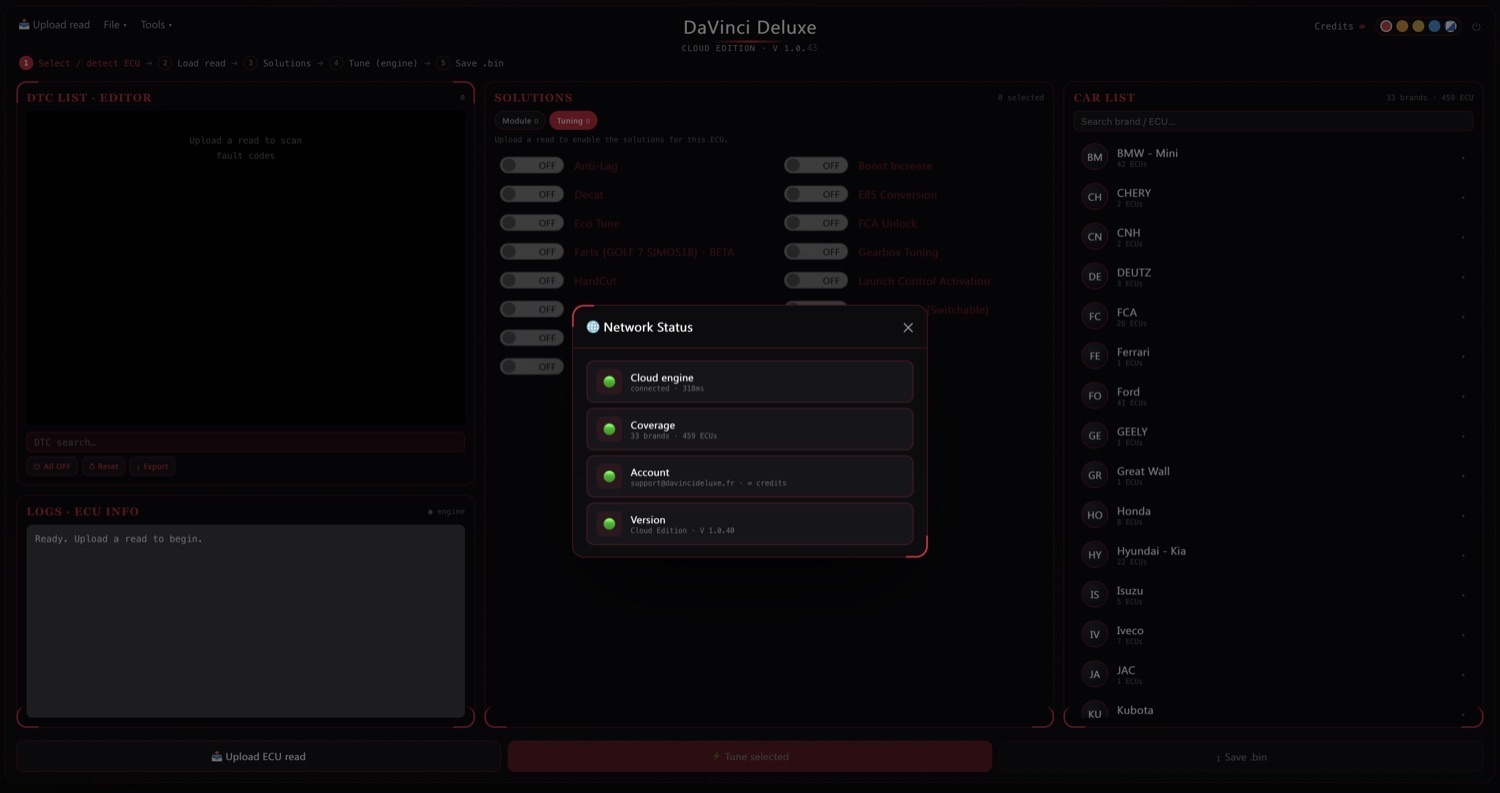Click the All OFF button
The image size is (1500, 793).
tap(52, 466)
